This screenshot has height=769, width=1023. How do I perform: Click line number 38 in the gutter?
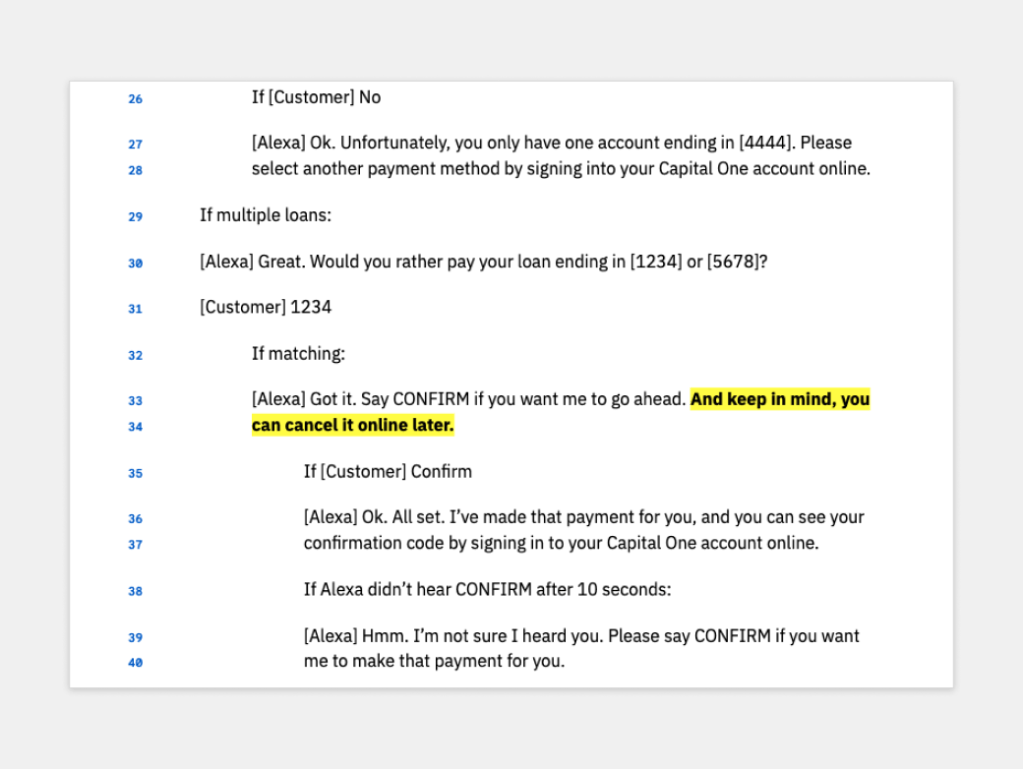point(135,591)
